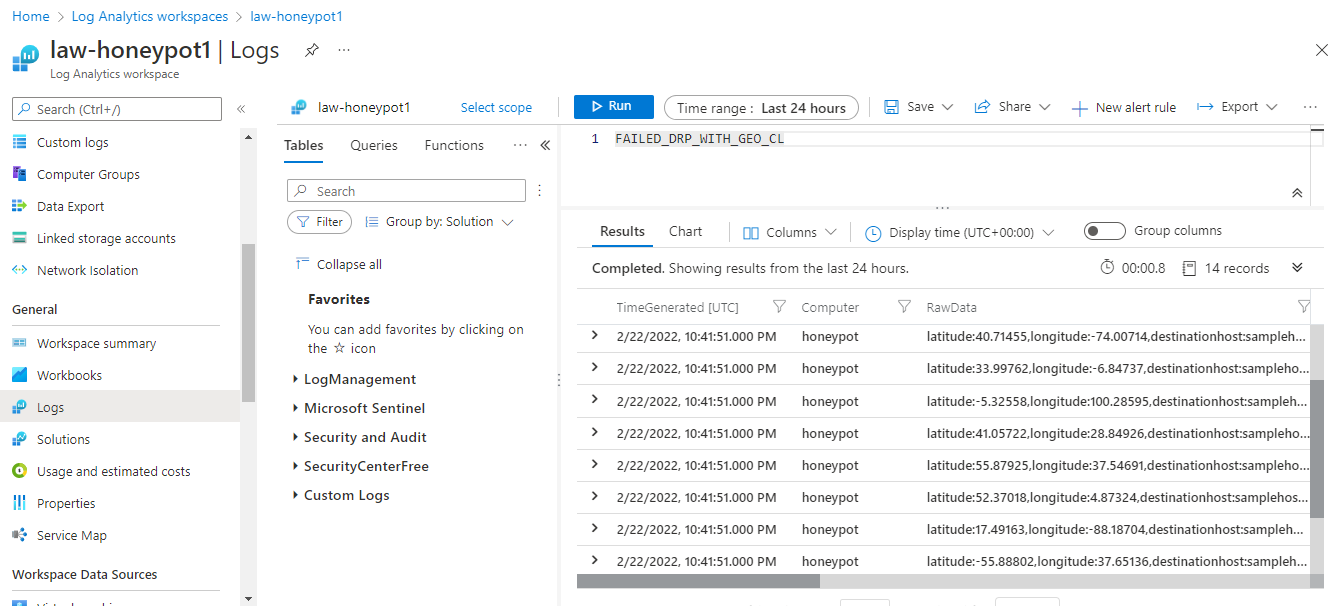This screenshot has width=1342, height=606.
Task: Click the tables Search input field
Action: [406, 191]
